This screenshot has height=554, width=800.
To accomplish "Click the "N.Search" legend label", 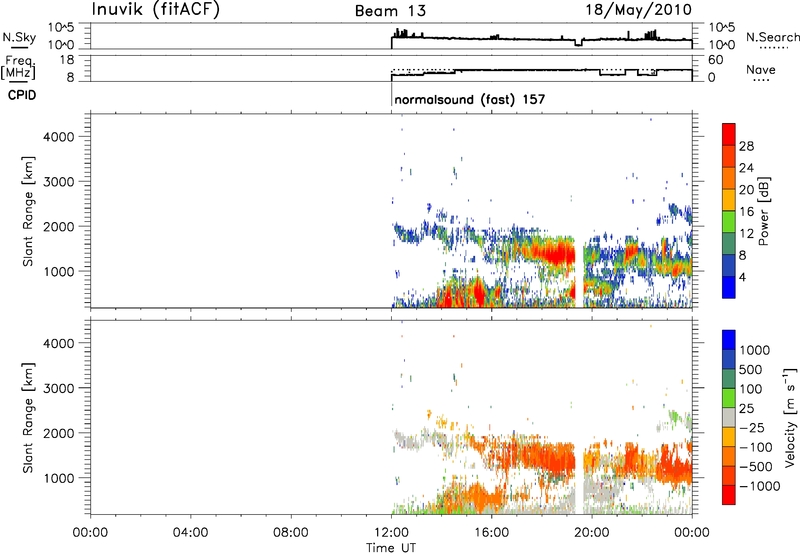I will (772, 37).
